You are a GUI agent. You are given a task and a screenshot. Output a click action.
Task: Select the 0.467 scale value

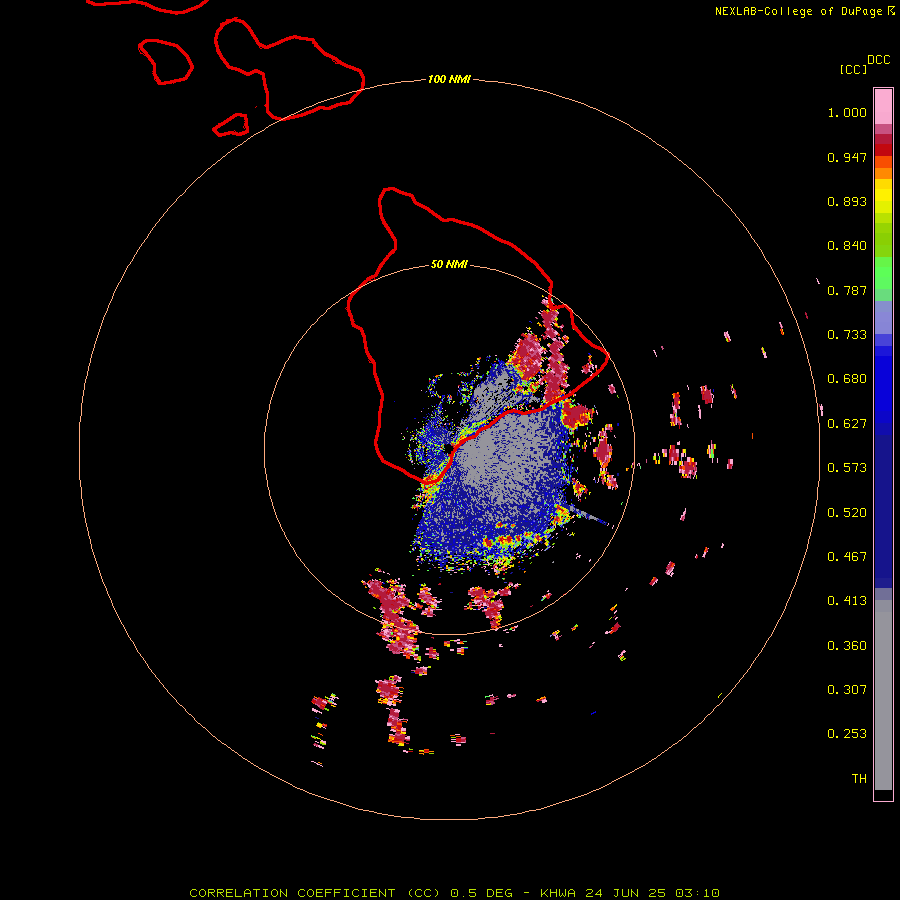[x=847, y=557]
